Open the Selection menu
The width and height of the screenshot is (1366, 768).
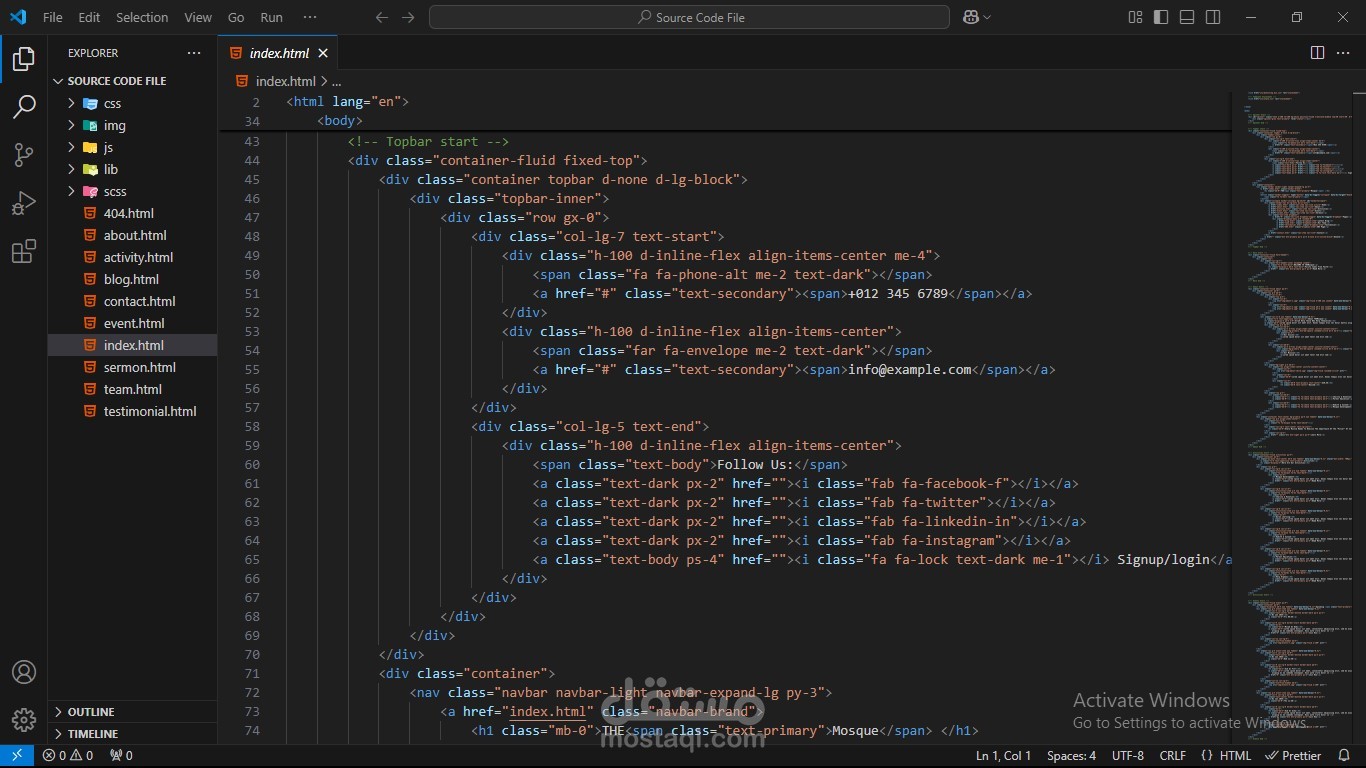[142, 17]
